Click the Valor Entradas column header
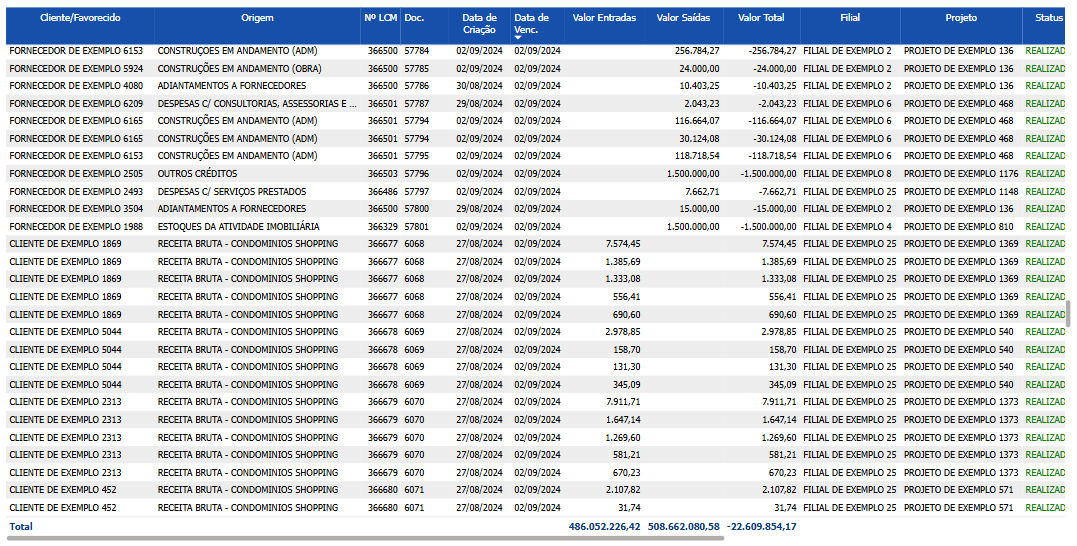 coord(604,18)
